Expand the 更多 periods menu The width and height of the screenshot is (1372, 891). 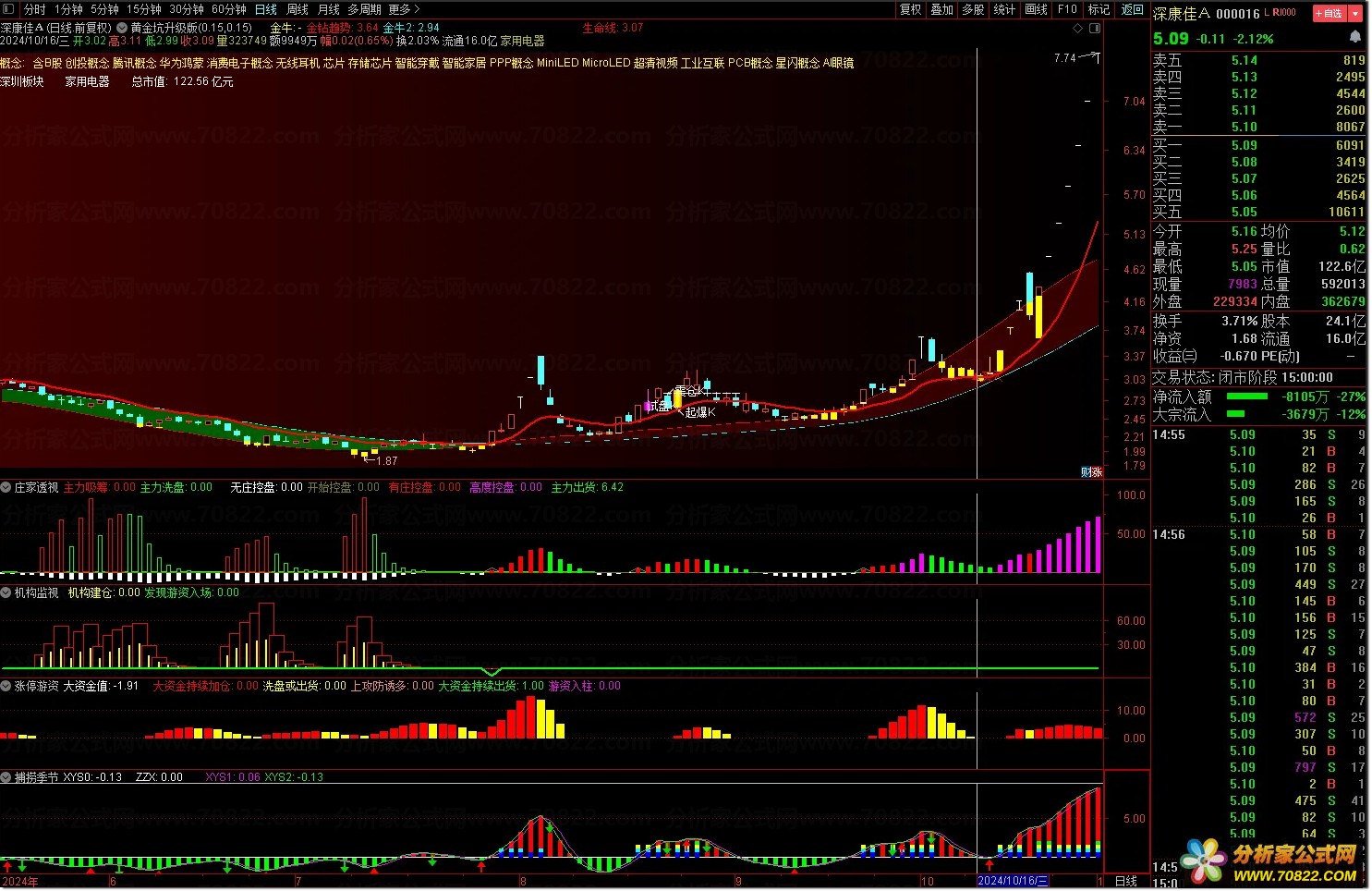pyautogui.click(x=405, y=9)
